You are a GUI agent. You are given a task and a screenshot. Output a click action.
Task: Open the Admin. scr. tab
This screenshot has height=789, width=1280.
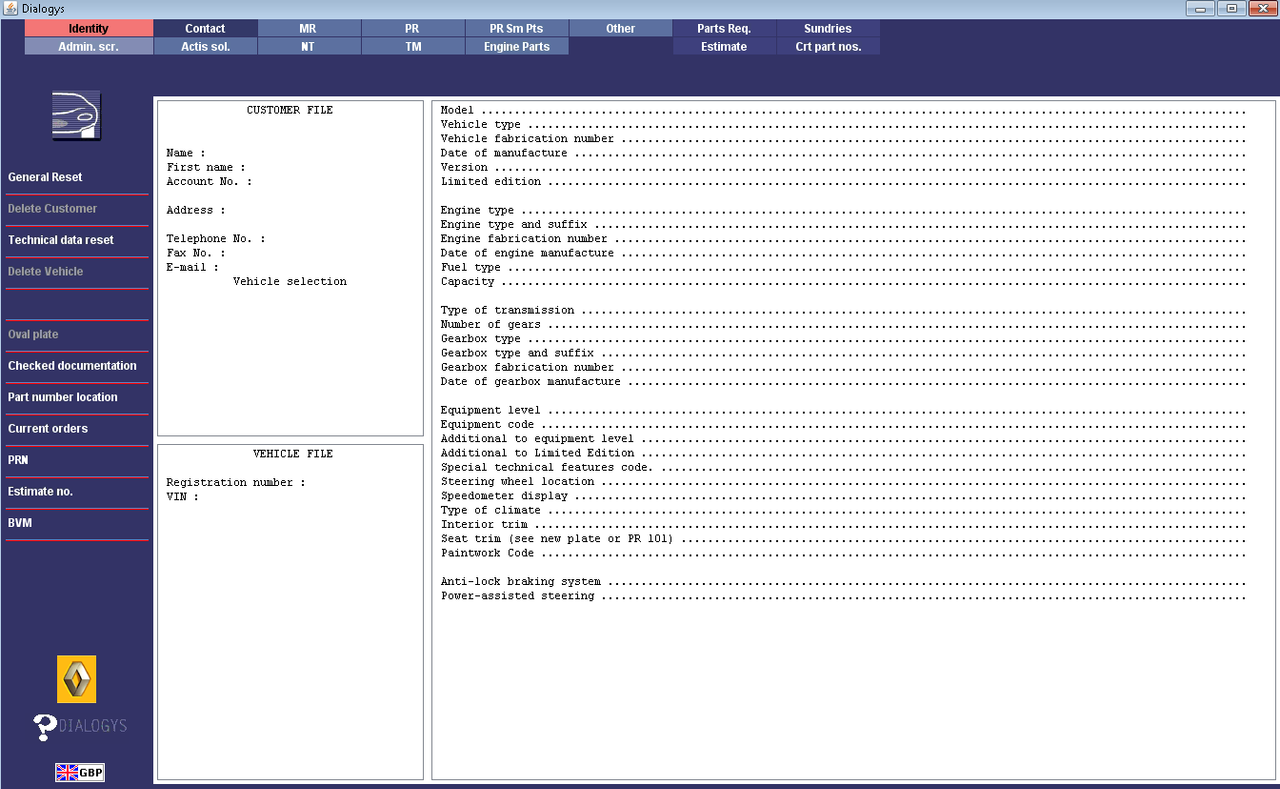tap(89, 46)
